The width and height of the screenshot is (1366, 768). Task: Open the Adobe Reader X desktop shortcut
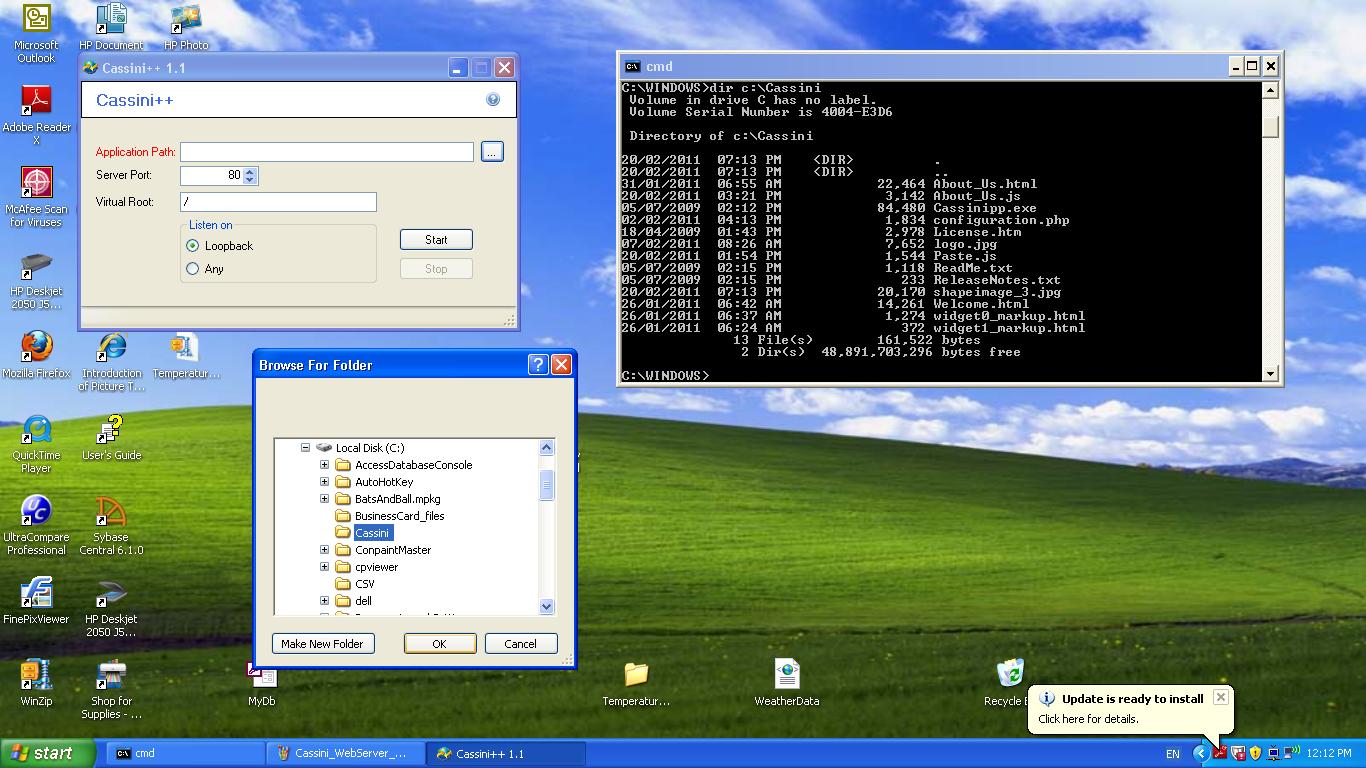click(x=37, y=101)
